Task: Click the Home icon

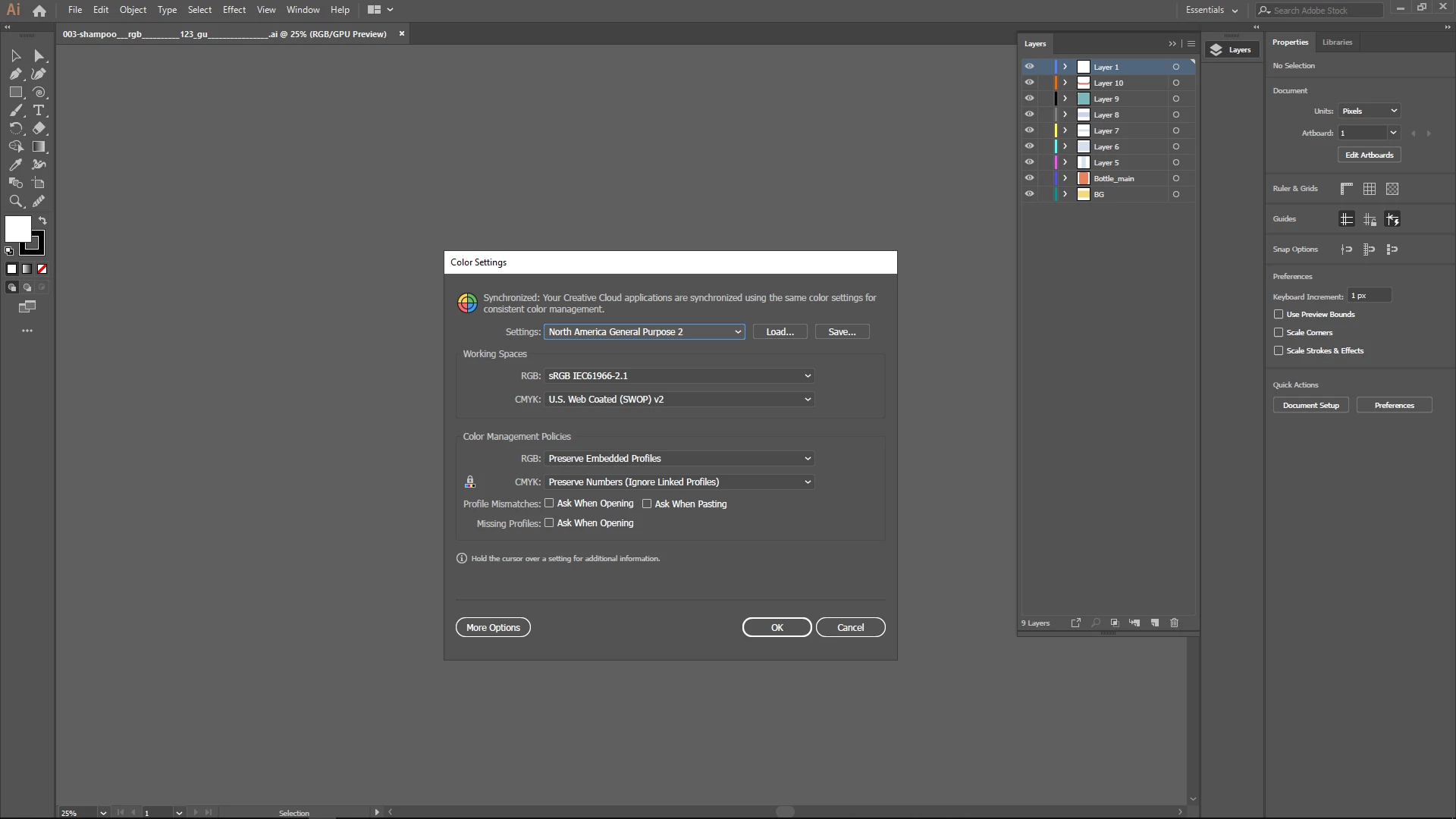Action: 39,10
